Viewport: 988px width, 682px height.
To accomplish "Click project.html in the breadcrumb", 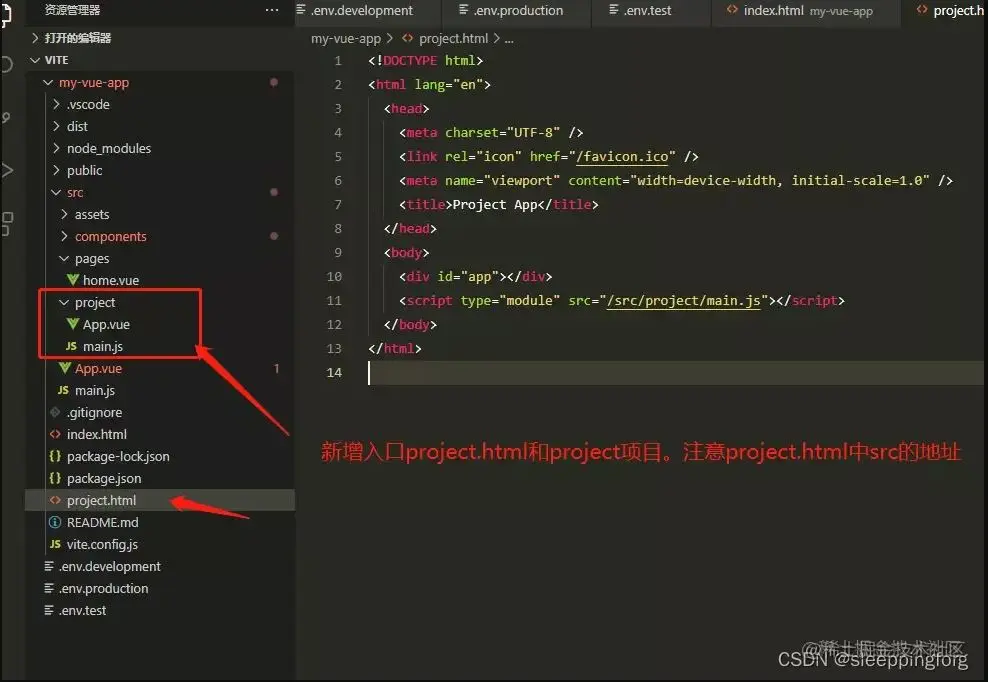I will pyautogui.click(x=454, y=38).
